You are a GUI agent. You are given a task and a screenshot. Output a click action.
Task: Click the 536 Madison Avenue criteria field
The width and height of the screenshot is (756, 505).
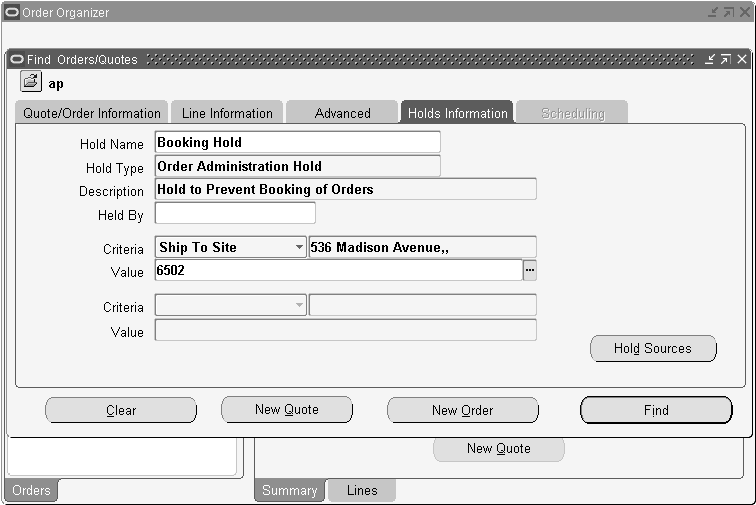[x=422, y=247]
